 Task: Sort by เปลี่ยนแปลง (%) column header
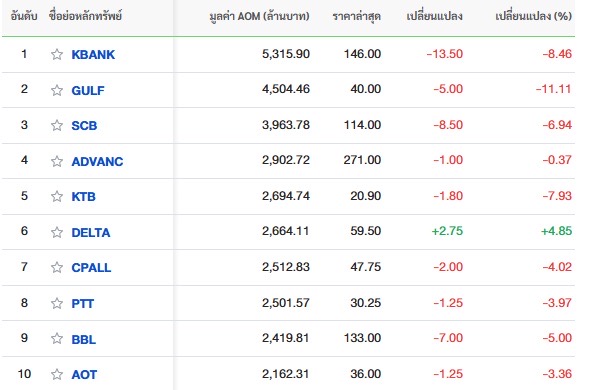pos(534,16)
